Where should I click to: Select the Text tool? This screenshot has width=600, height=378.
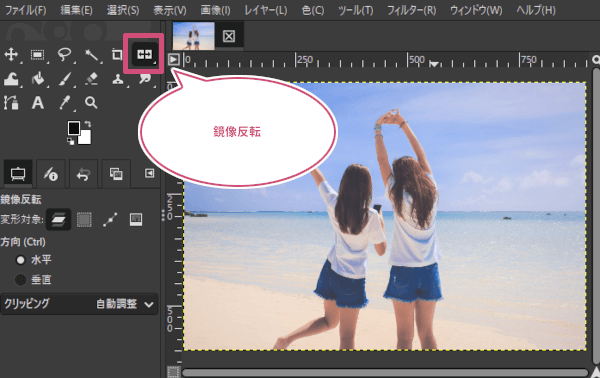[x=38, y=103]
